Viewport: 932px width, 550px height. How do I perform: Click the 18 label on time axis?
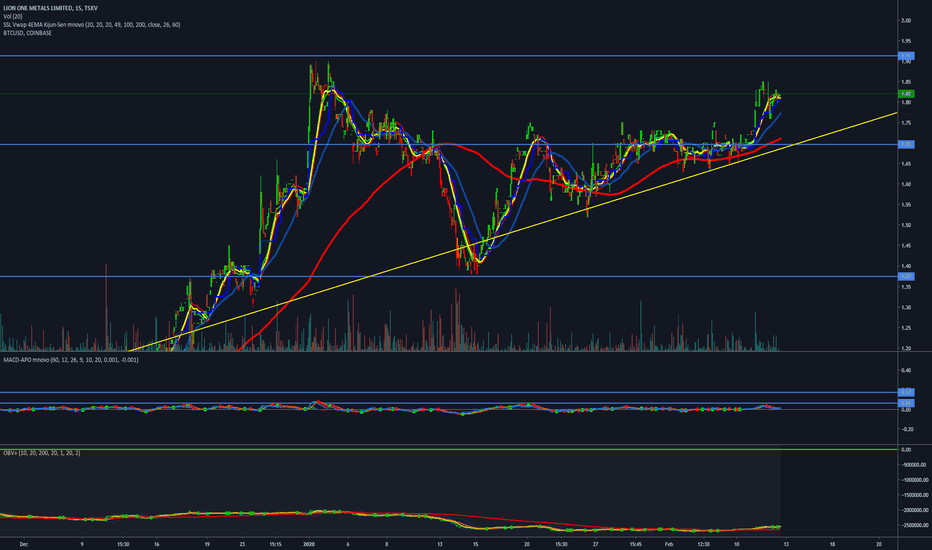[832, 544]
